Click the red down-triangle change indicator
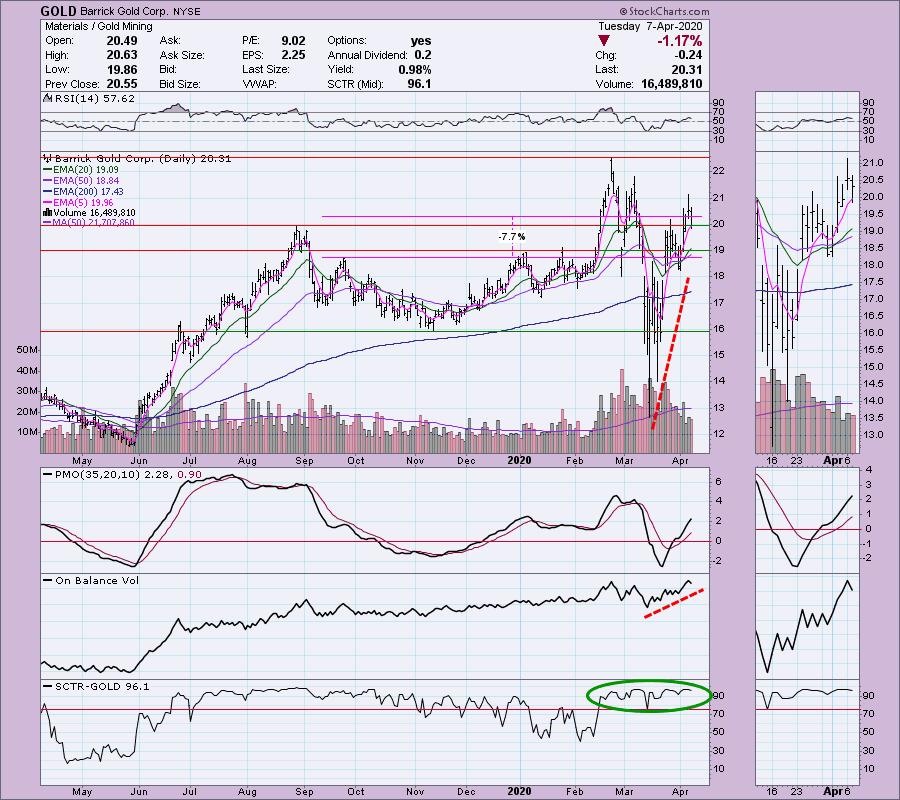 [603, 41]
